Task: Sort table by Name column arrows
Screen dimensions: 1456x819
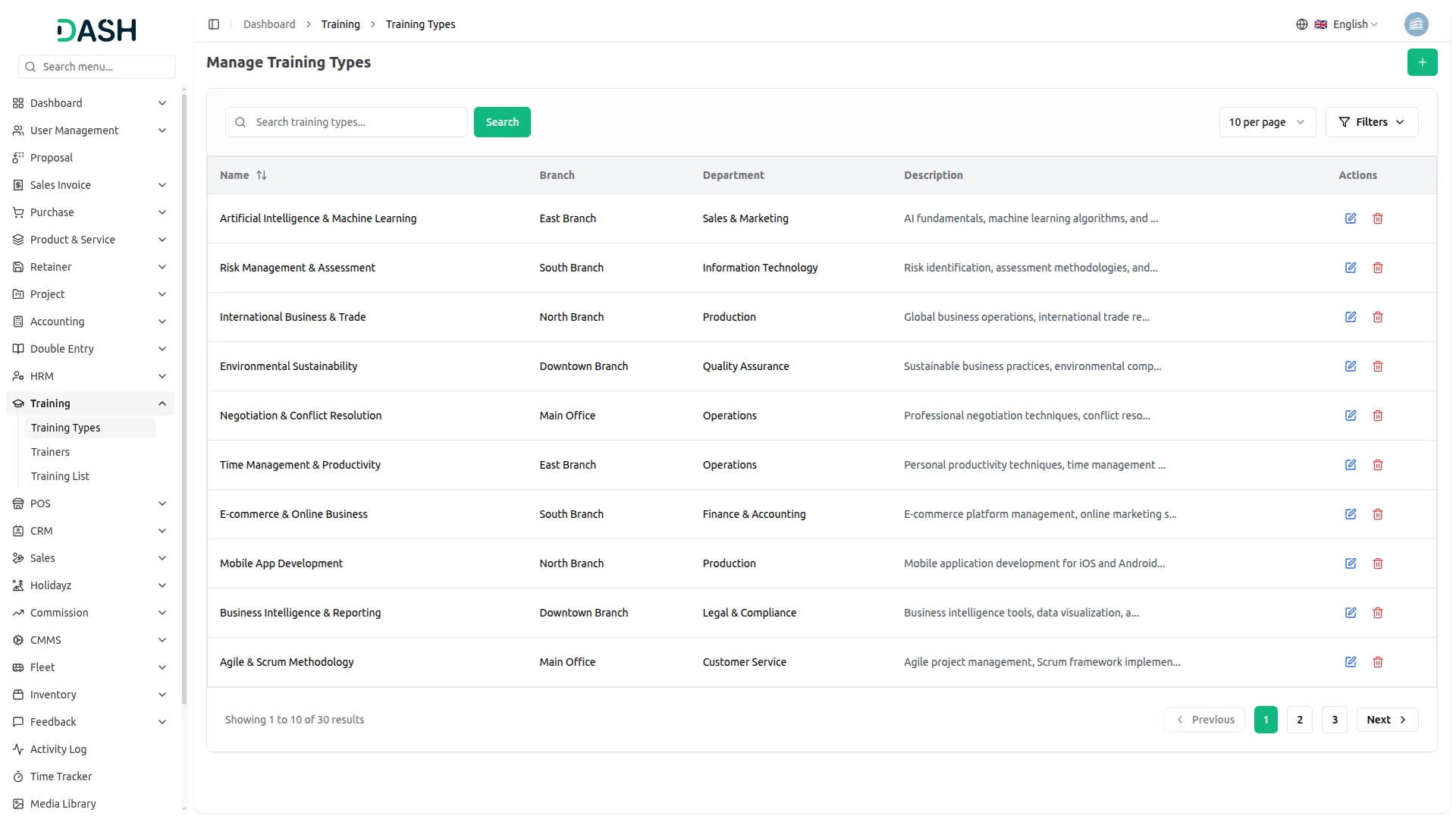Action: 262,175
